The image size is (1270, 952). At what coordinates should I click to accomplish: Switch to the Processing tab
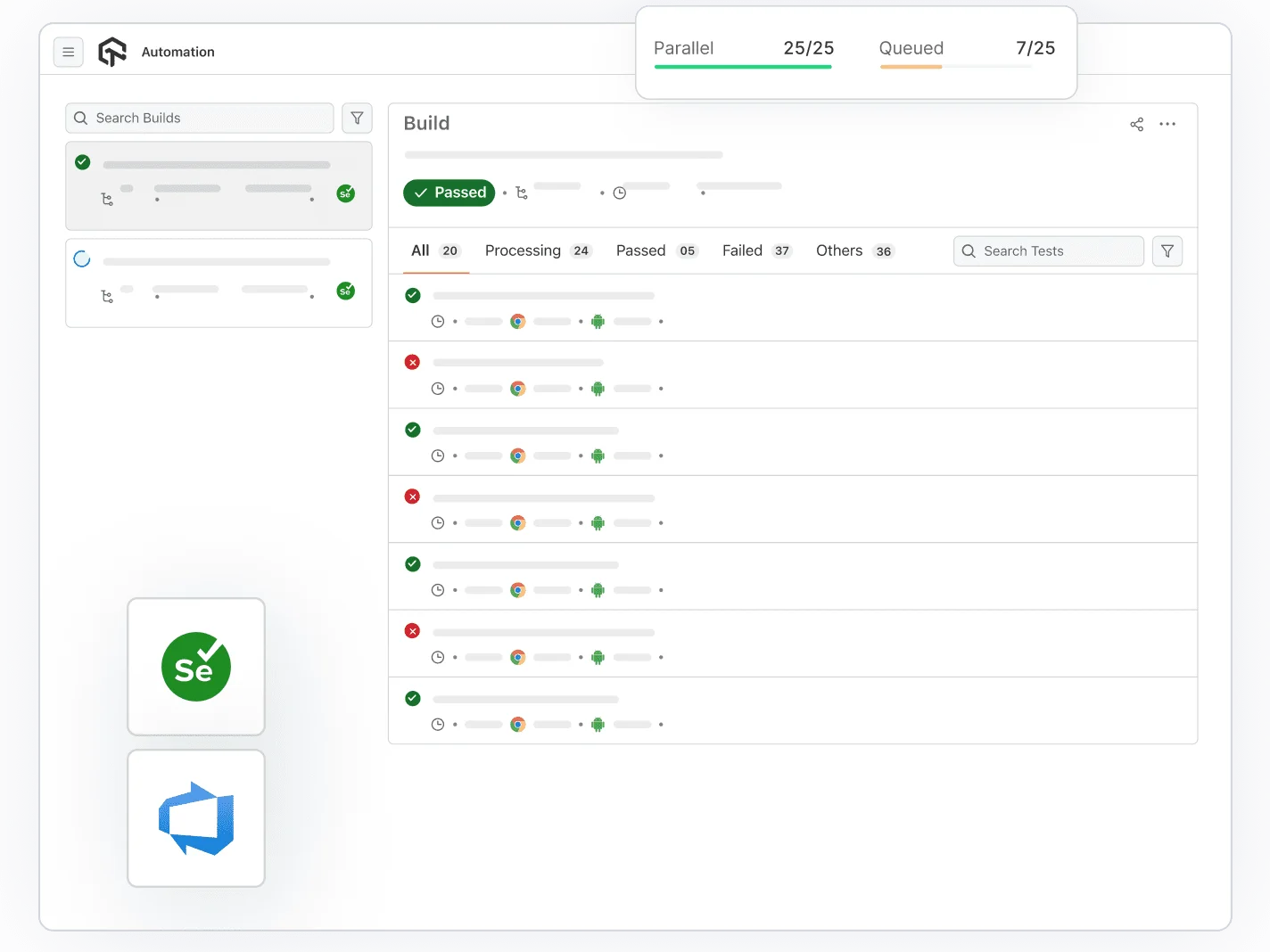523,250
